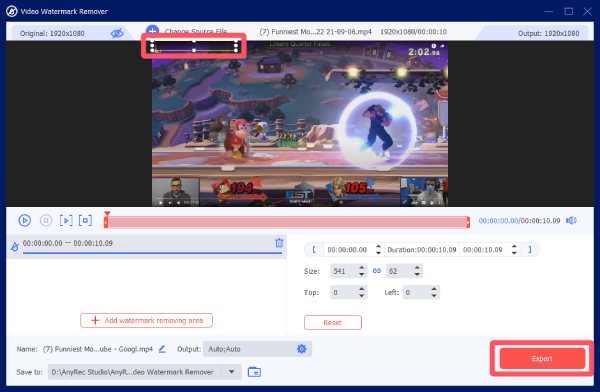The image size is (600, 392).
Task: Maximize the Video Watermark Remover window
Action: point(569,11)
